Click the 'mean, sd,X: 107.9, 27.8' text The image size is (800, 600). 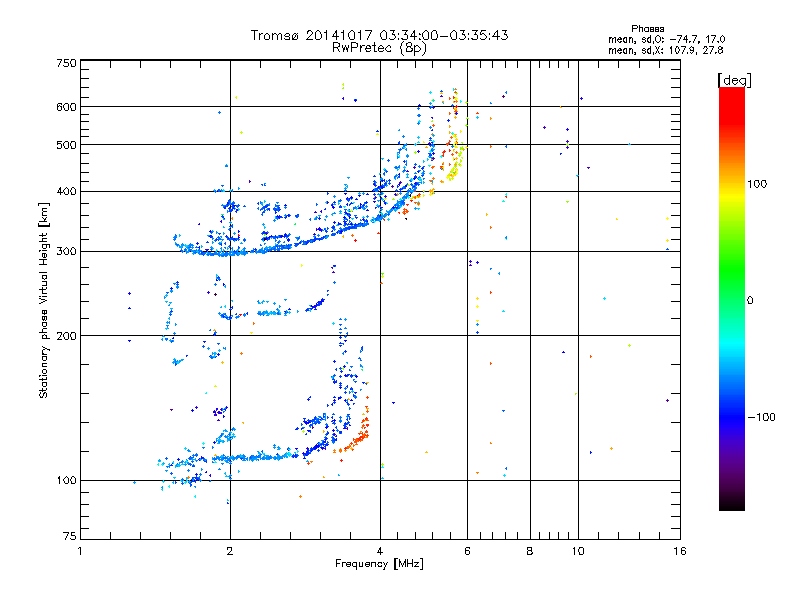click(x=665, y=50)
